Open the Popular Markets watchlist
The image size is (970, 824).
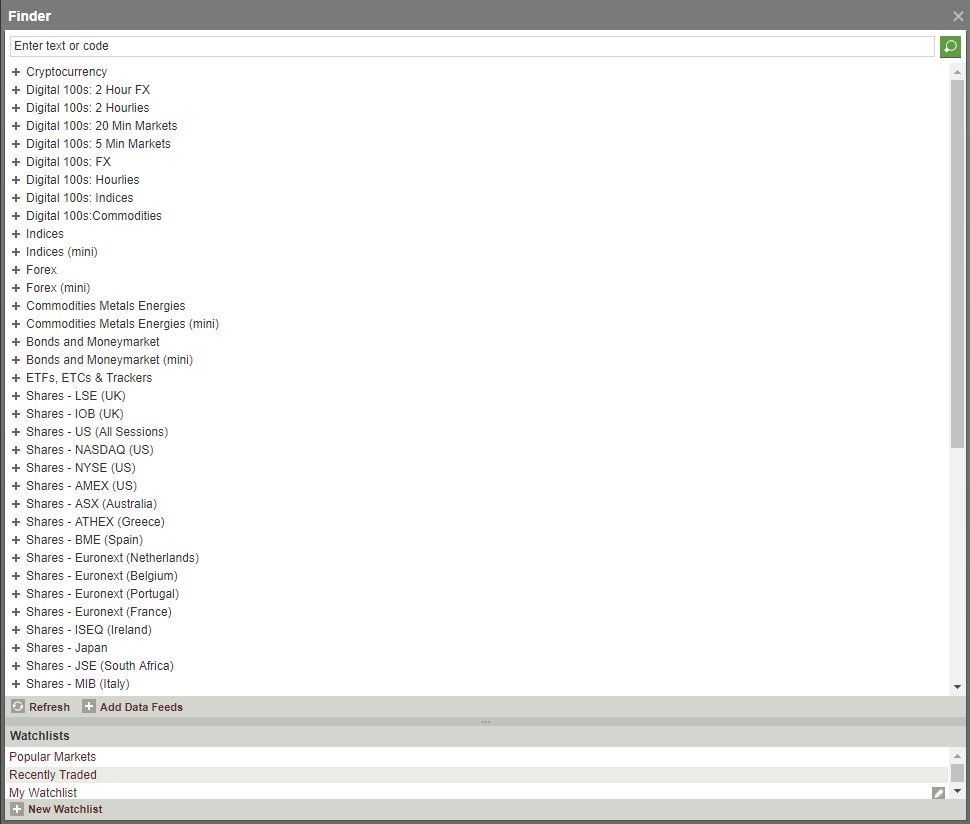coord(53,757)
